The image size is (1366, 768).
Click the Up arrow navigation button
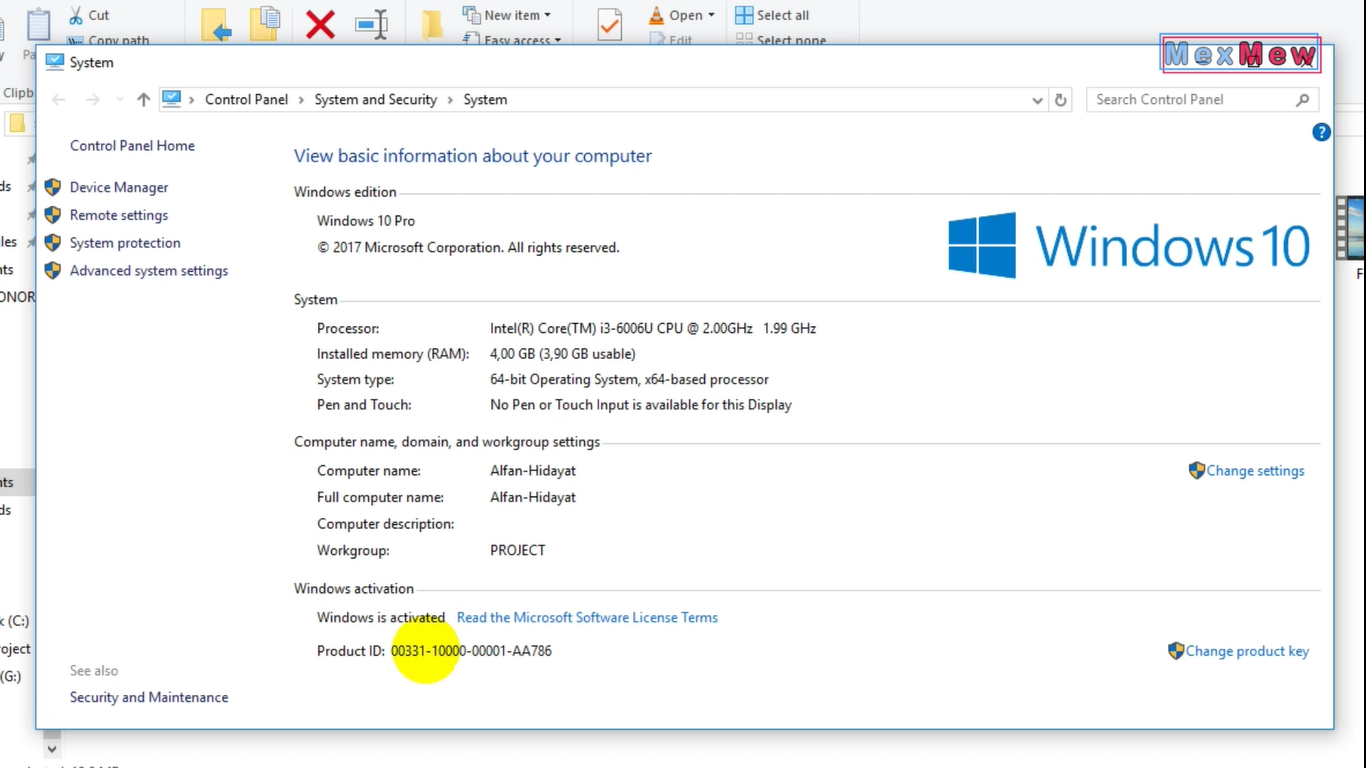click(x=143, y=99)
